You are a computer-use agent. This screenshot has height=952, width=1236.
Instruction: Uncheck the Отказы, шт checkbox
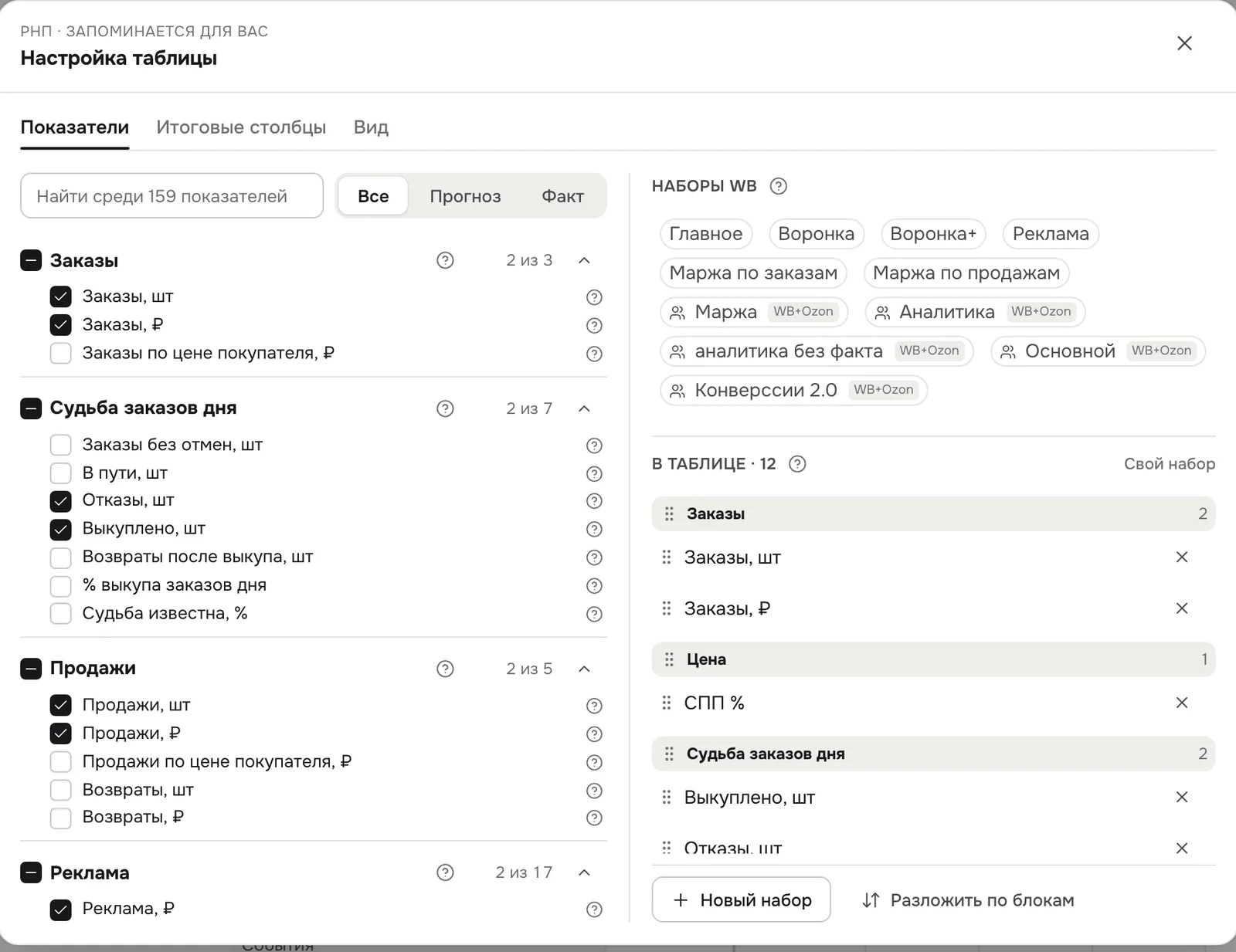click(x=61, y=501)
